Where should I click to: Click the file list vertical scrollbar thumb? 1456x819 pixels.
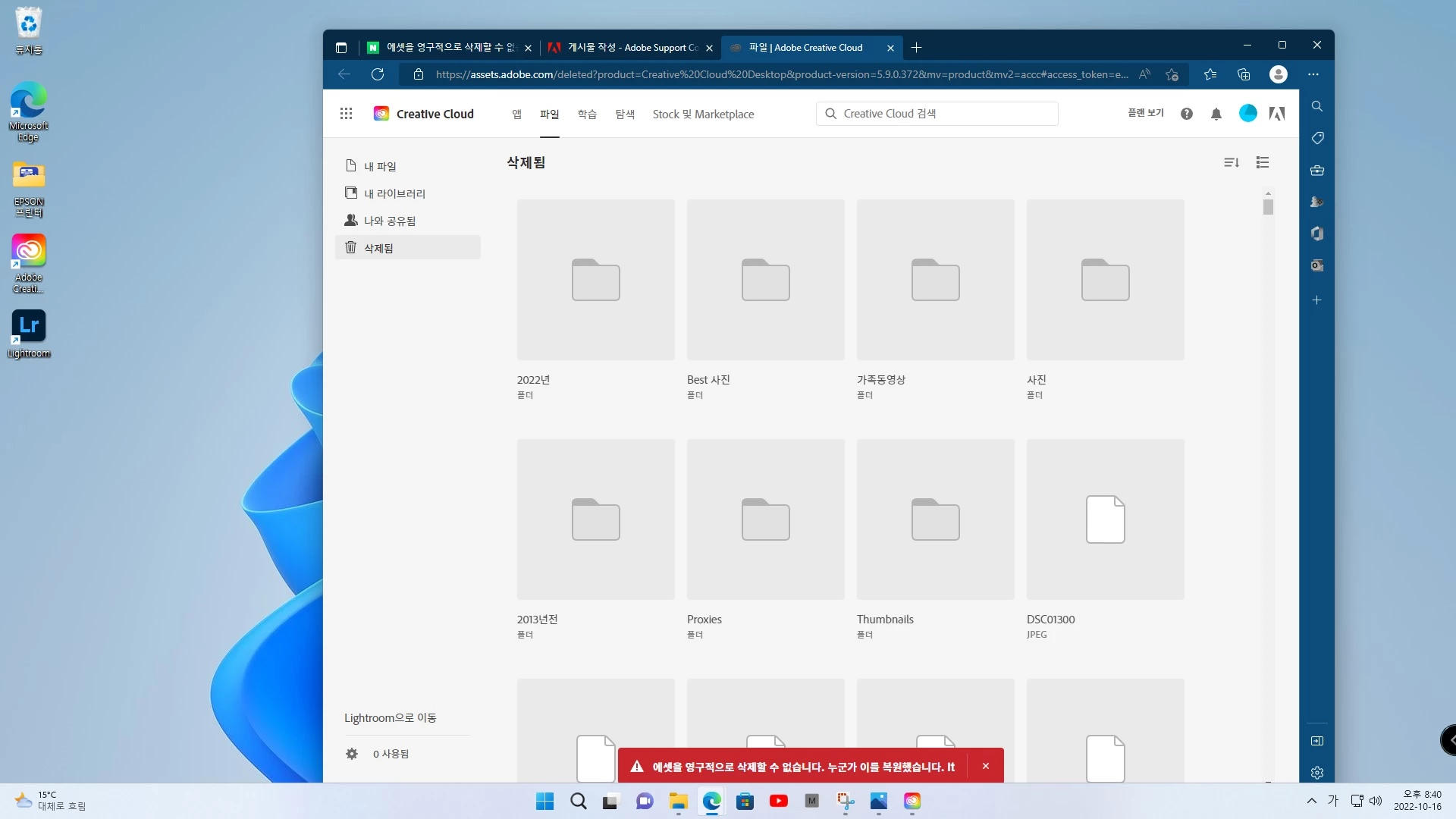[x=1268, y=207]
